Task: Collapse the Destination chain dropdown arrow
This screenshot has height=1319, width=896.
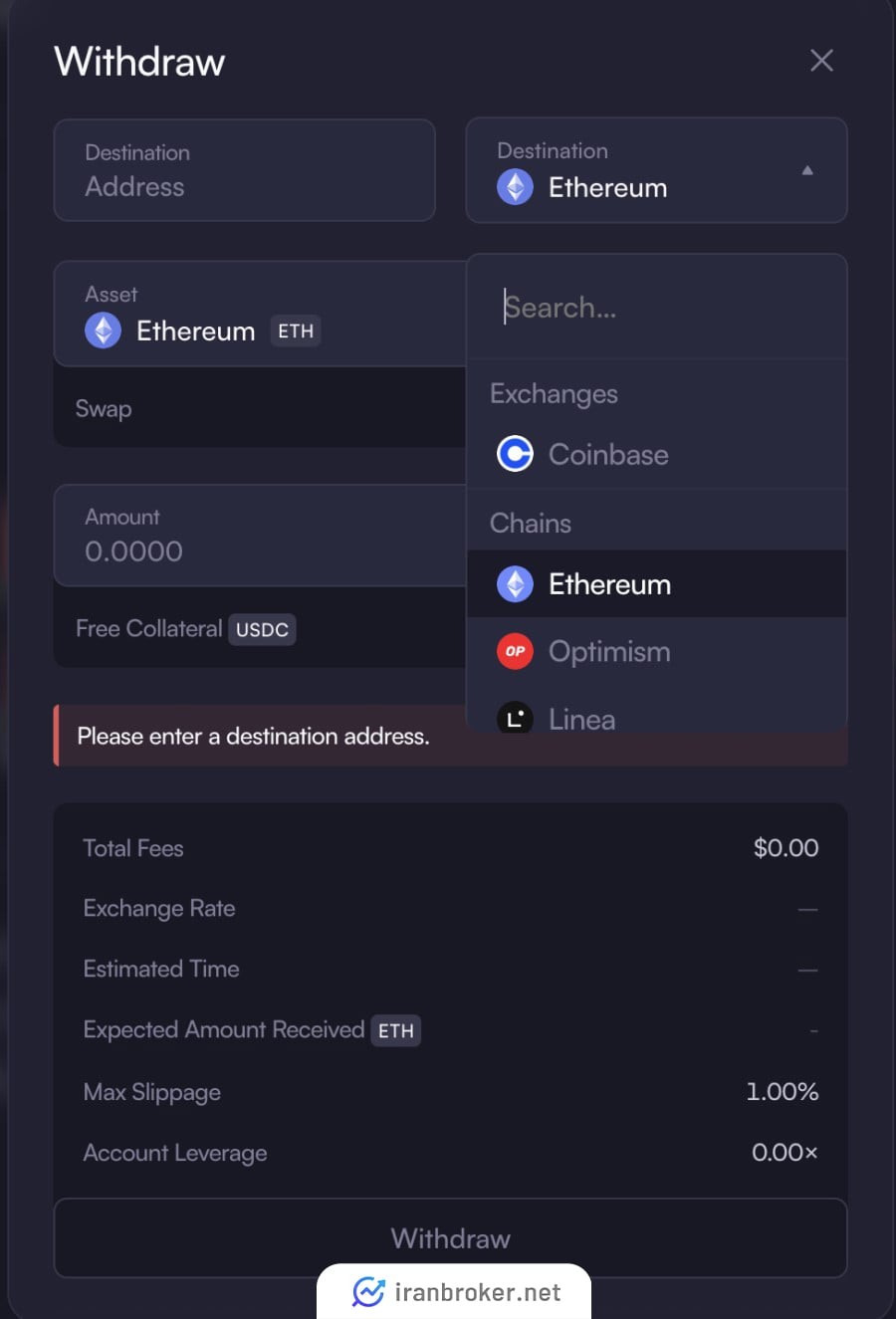Action: 807,170
